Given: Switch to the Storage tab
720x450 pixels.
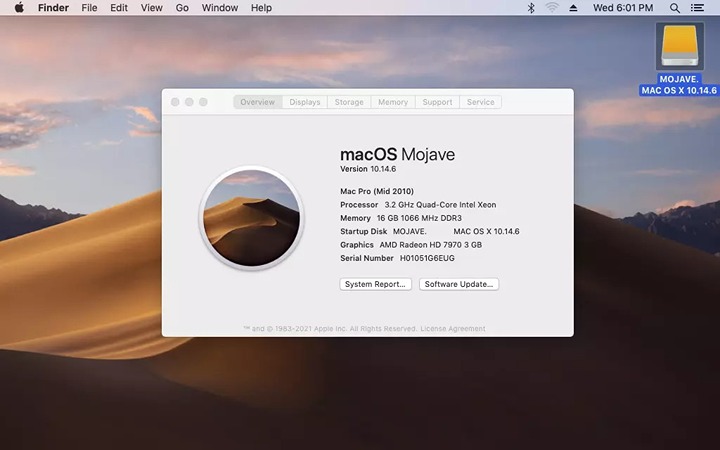Looking at the screenshot, I should point(349,102).
